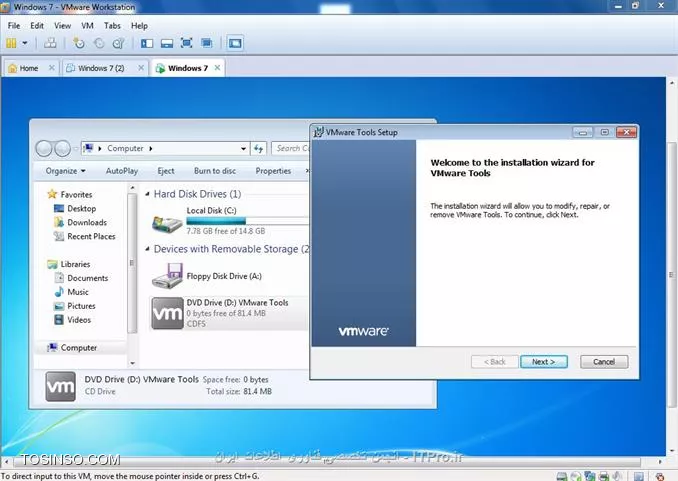This screenshot has width=678, height=481.
Task: Select Floppy Disk Drive (A:) icon
Action: (x=168, y=276)
